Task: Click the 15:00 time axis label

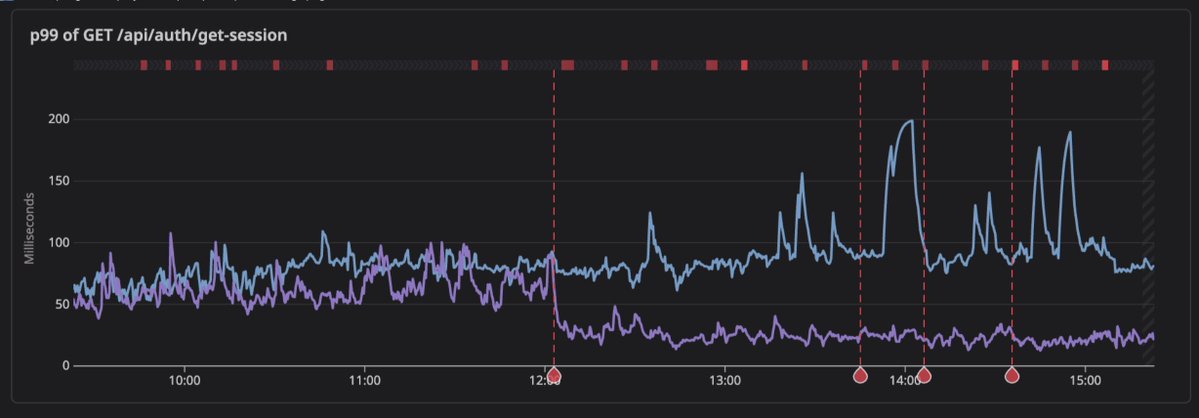Action: 1086,380
